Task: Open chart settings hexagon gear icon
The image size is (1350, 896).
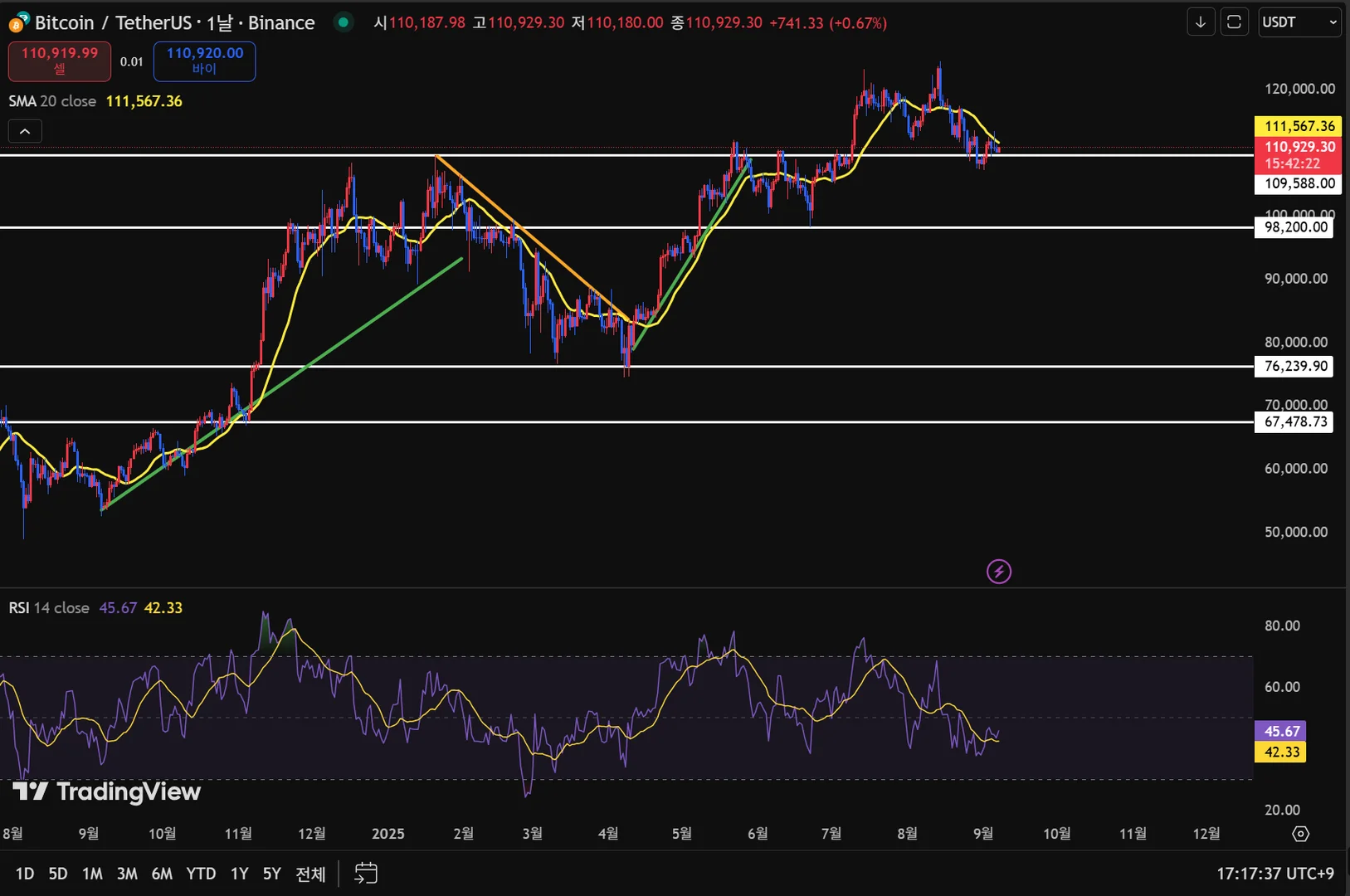Action: [x=1301, y=834]
